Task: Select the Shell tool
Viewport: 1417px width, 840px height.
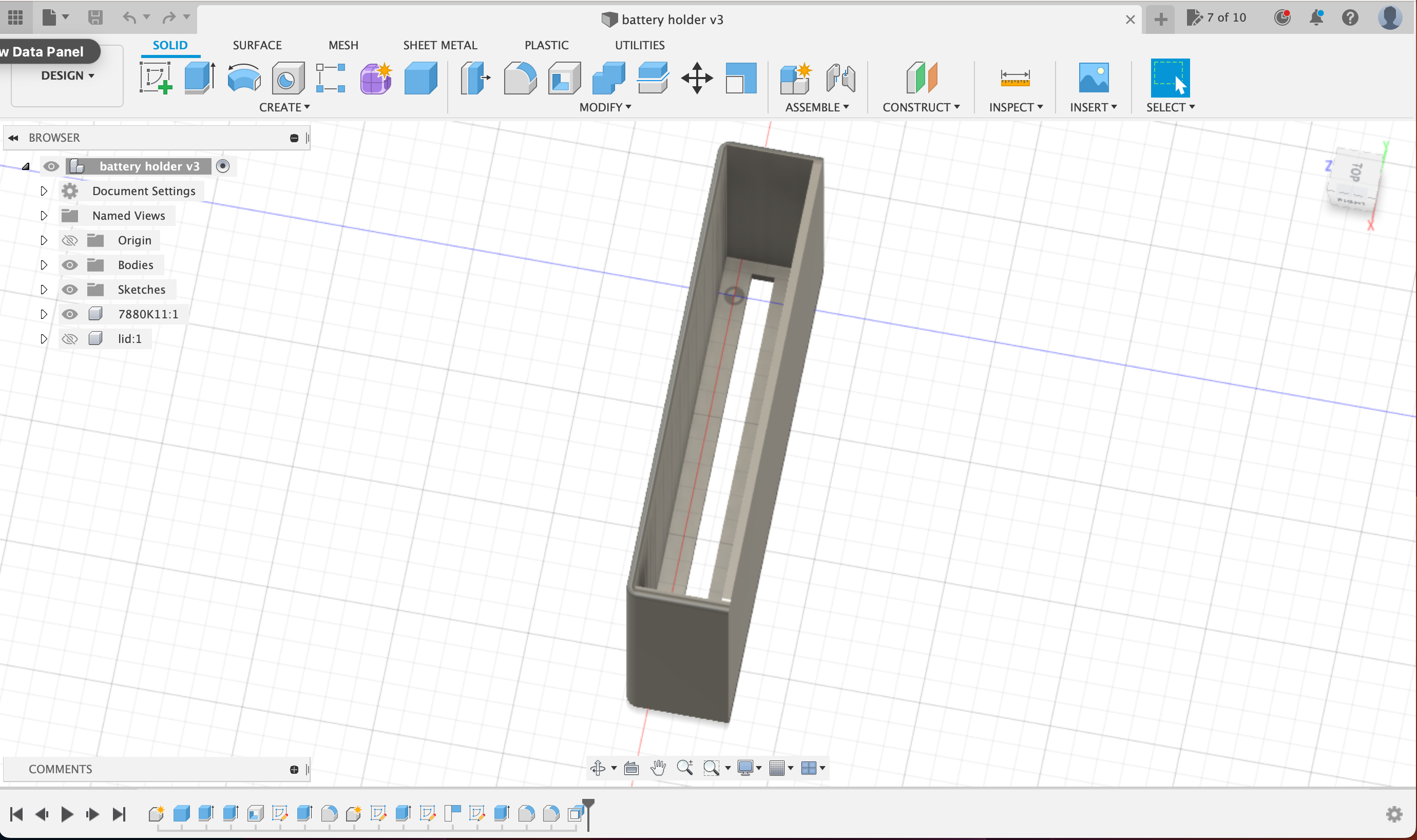Action: 564,78
